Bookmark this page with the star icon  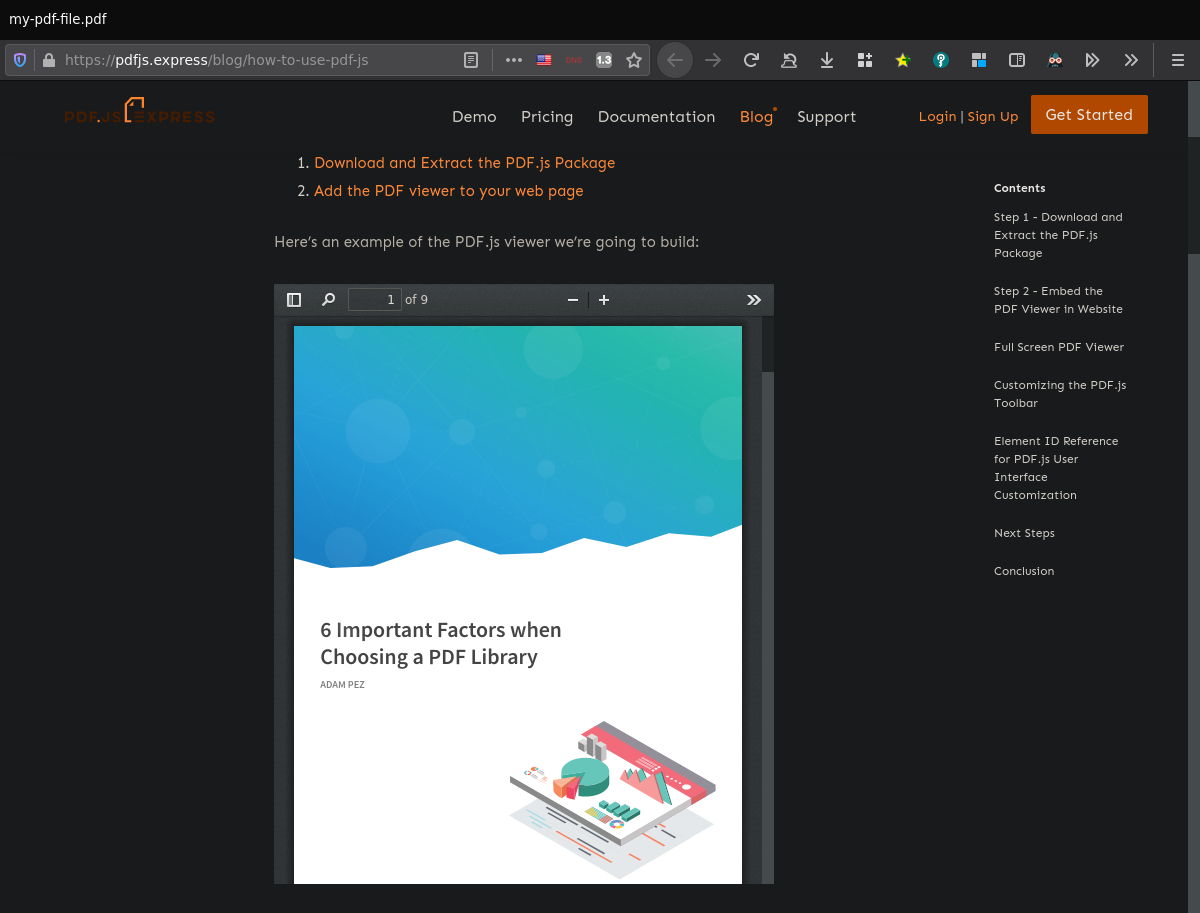tap(634, 60)
